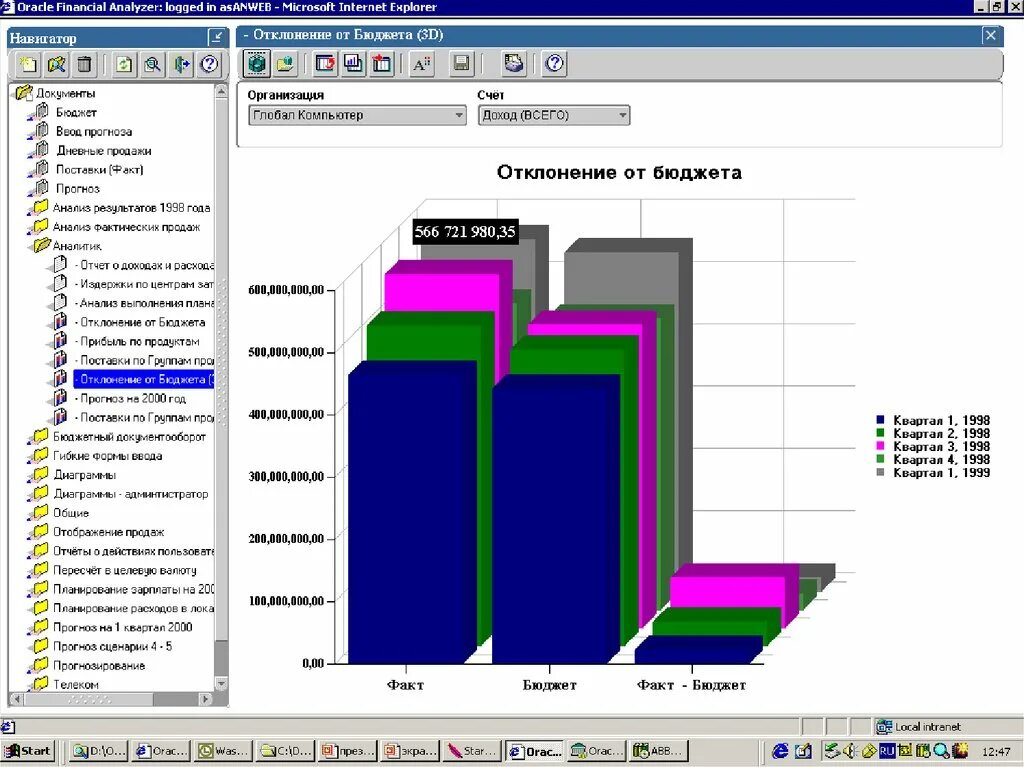Open the Издержки по центрам затрат report
Screen dimensions: 1024x767
[x=144, y=284]
